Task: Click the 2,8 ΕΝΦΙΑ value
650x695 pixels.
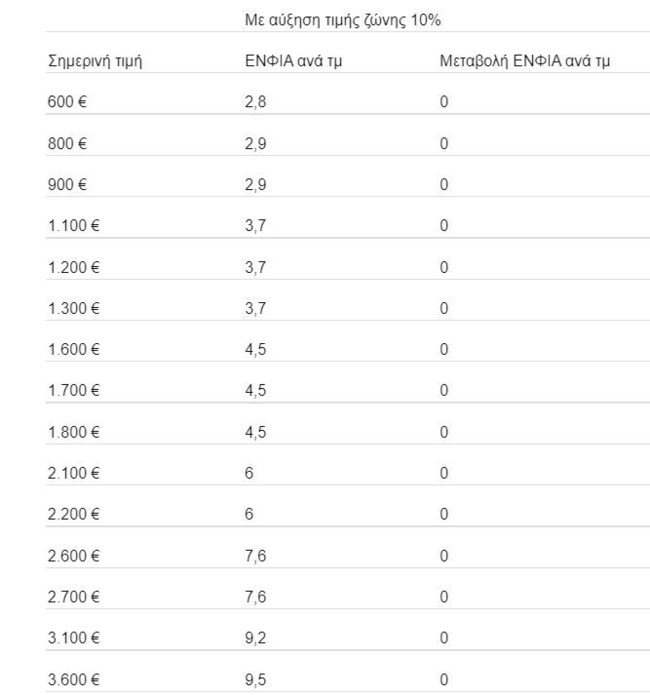Action: click(255, 103)
